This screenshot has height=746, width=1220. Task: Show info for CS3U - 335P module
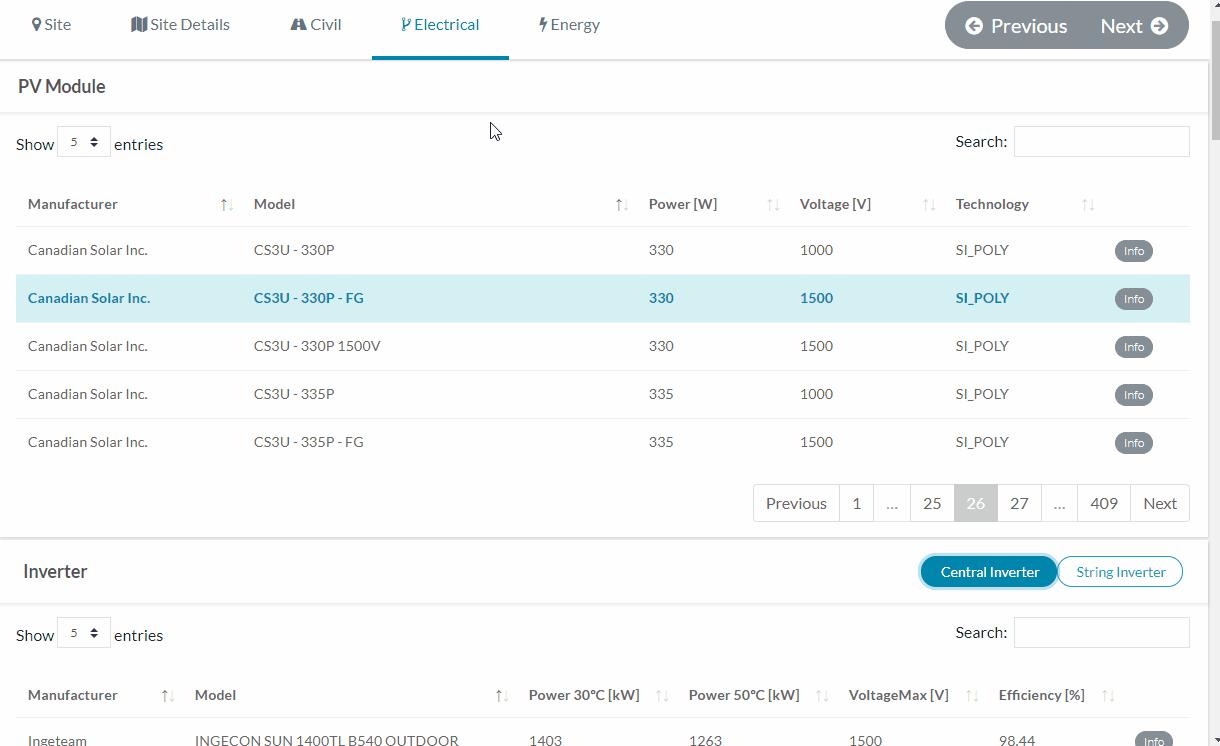(1134, 395)
